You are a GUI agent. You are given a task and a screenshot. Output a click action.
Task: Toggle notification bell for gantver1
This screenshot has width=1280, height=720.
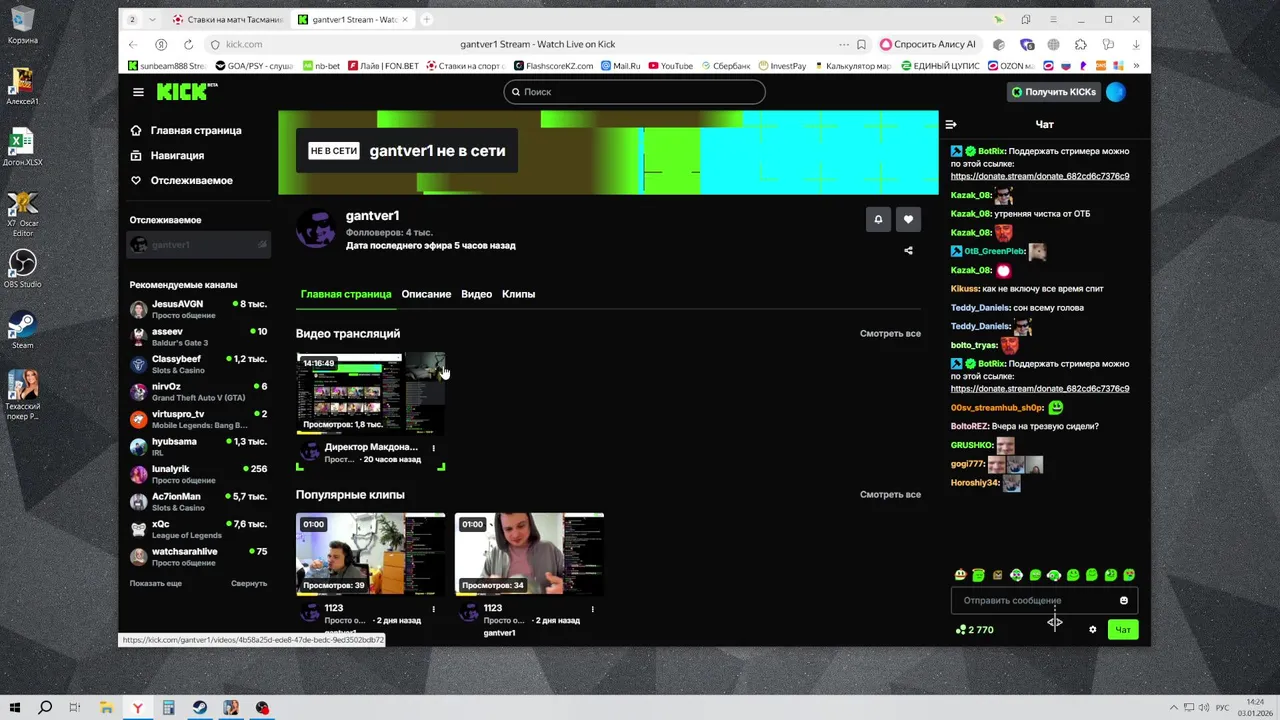pyautogui.click(x=878, y=219)
